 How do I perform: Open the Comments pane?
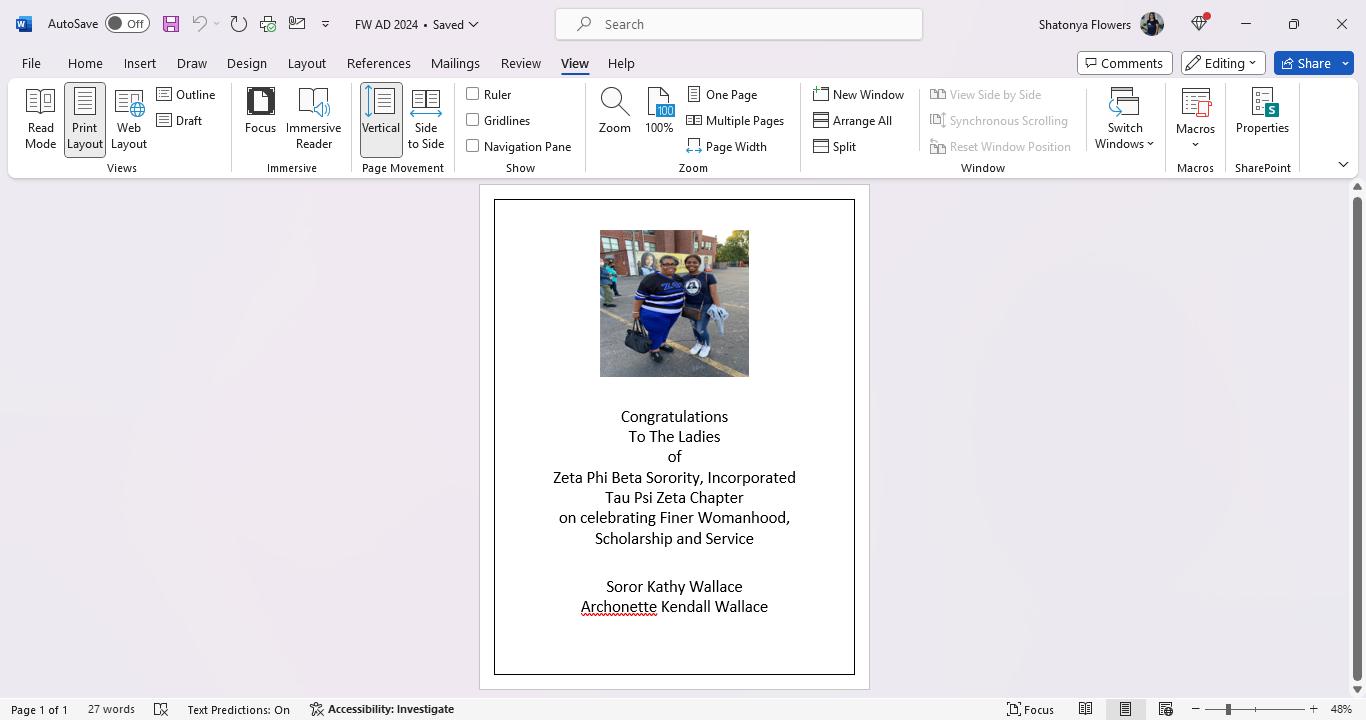pyautogui.click(x=1124, y=63)
